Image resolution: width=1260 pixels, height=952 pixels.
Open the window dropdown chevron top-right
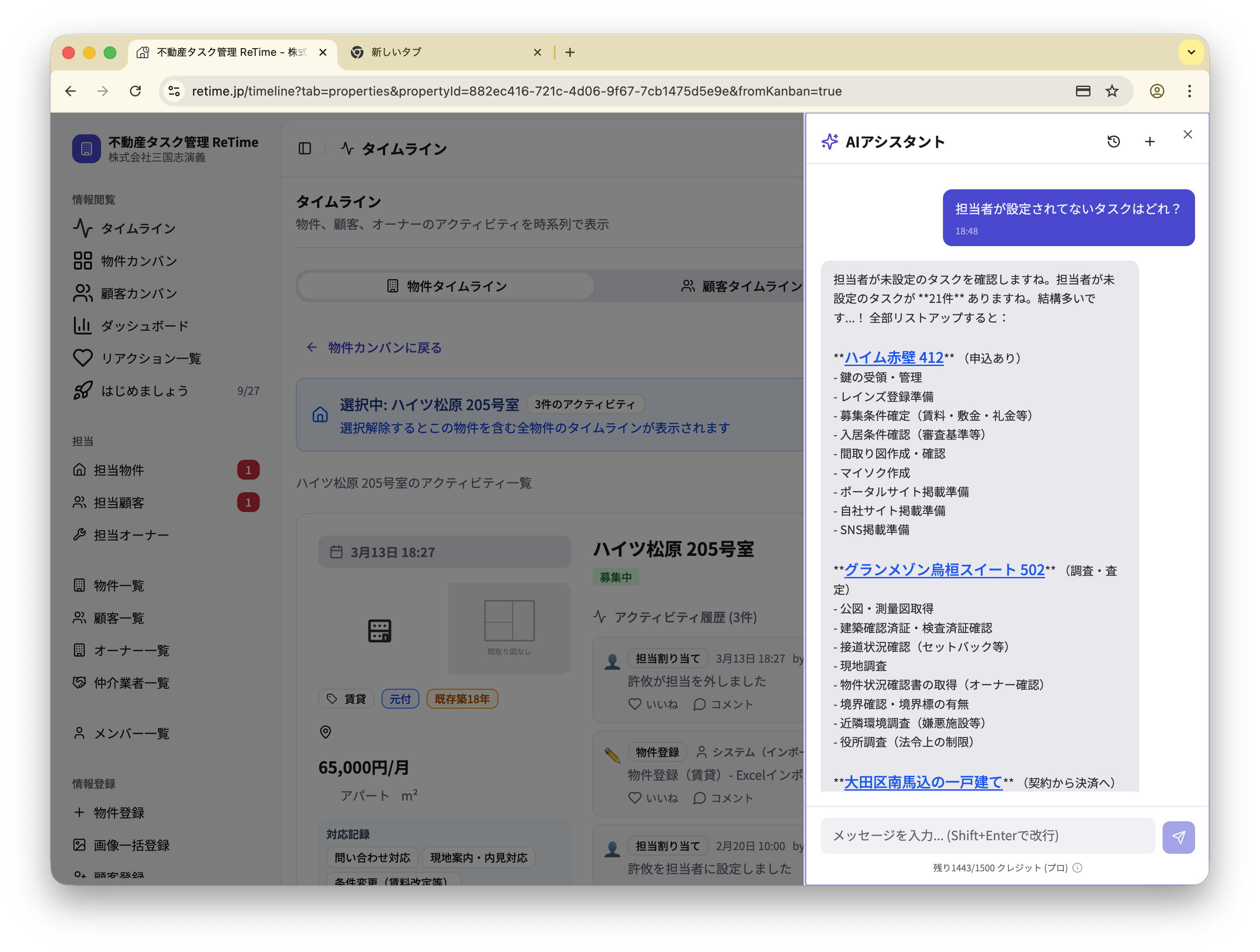click(x=1191, y=52)
